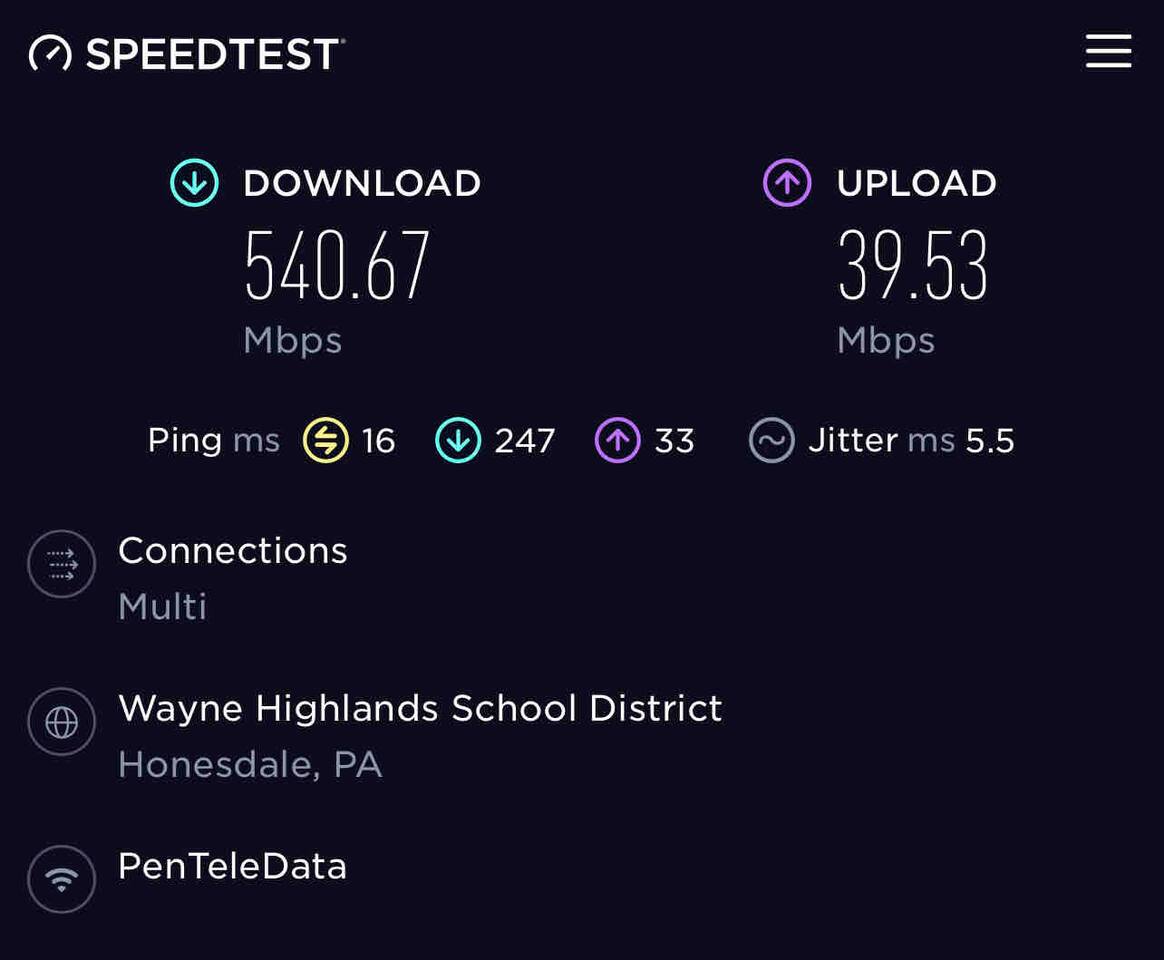Click the Speedtest gauge logo icon
This screenshot has height=960, width=1164.
point(50,53)
